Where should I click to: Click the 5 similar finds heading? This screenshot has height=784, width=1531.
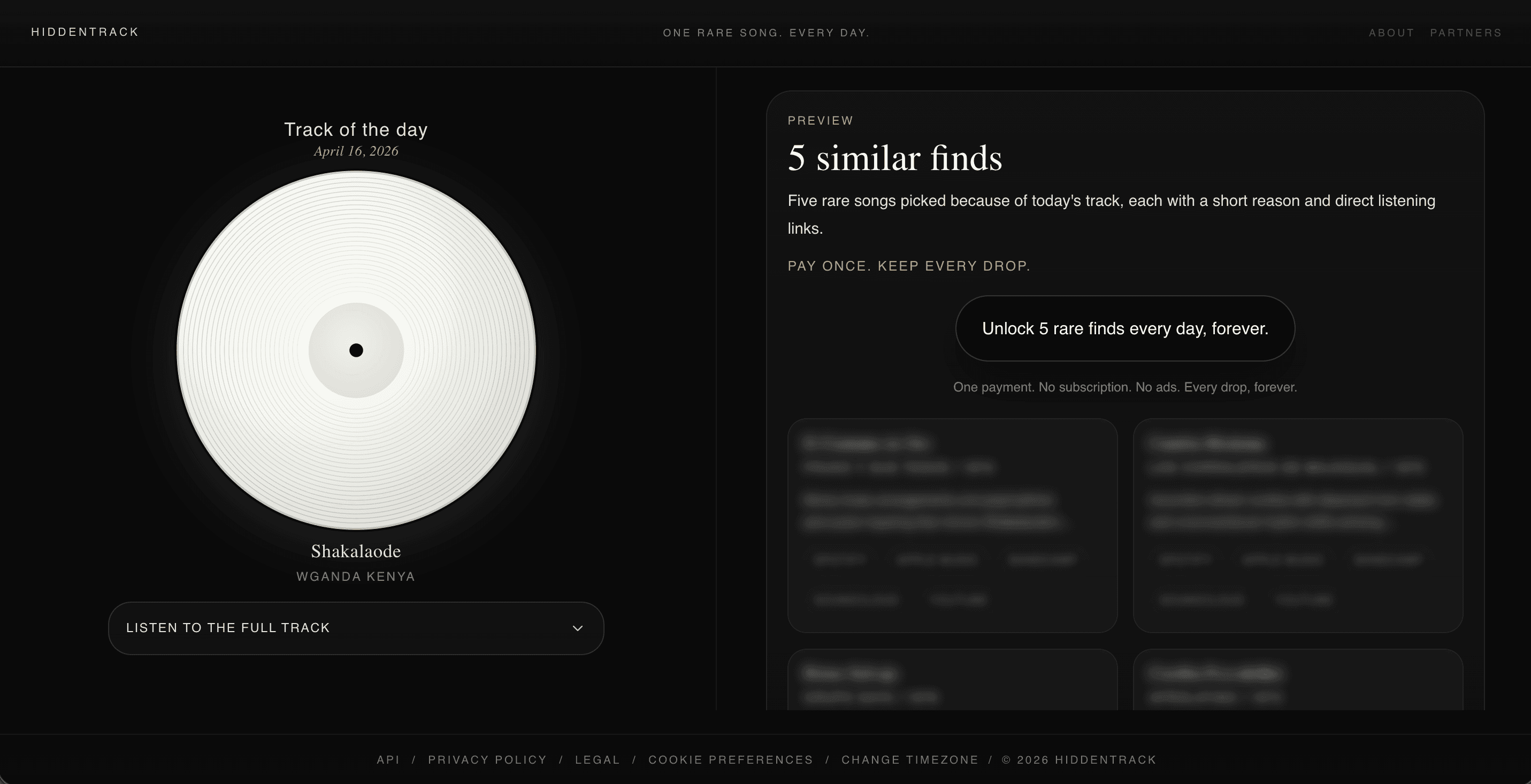[894, 159]
